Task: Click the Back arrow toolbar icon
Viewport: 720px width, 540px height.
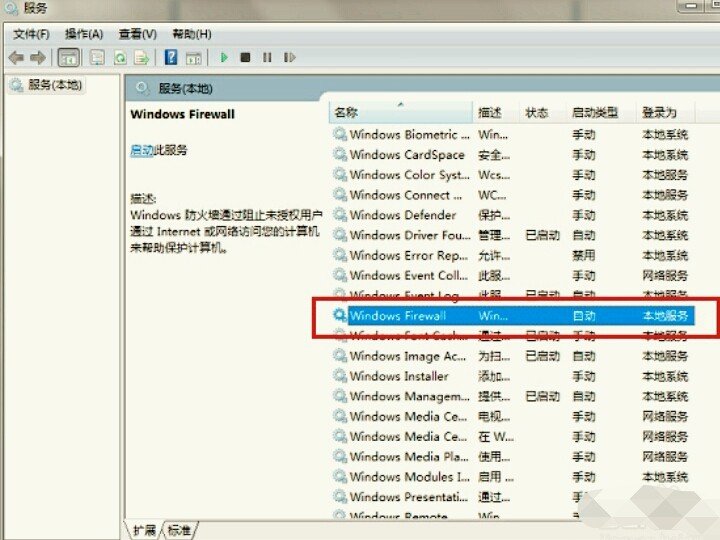Action: (17, 58)
